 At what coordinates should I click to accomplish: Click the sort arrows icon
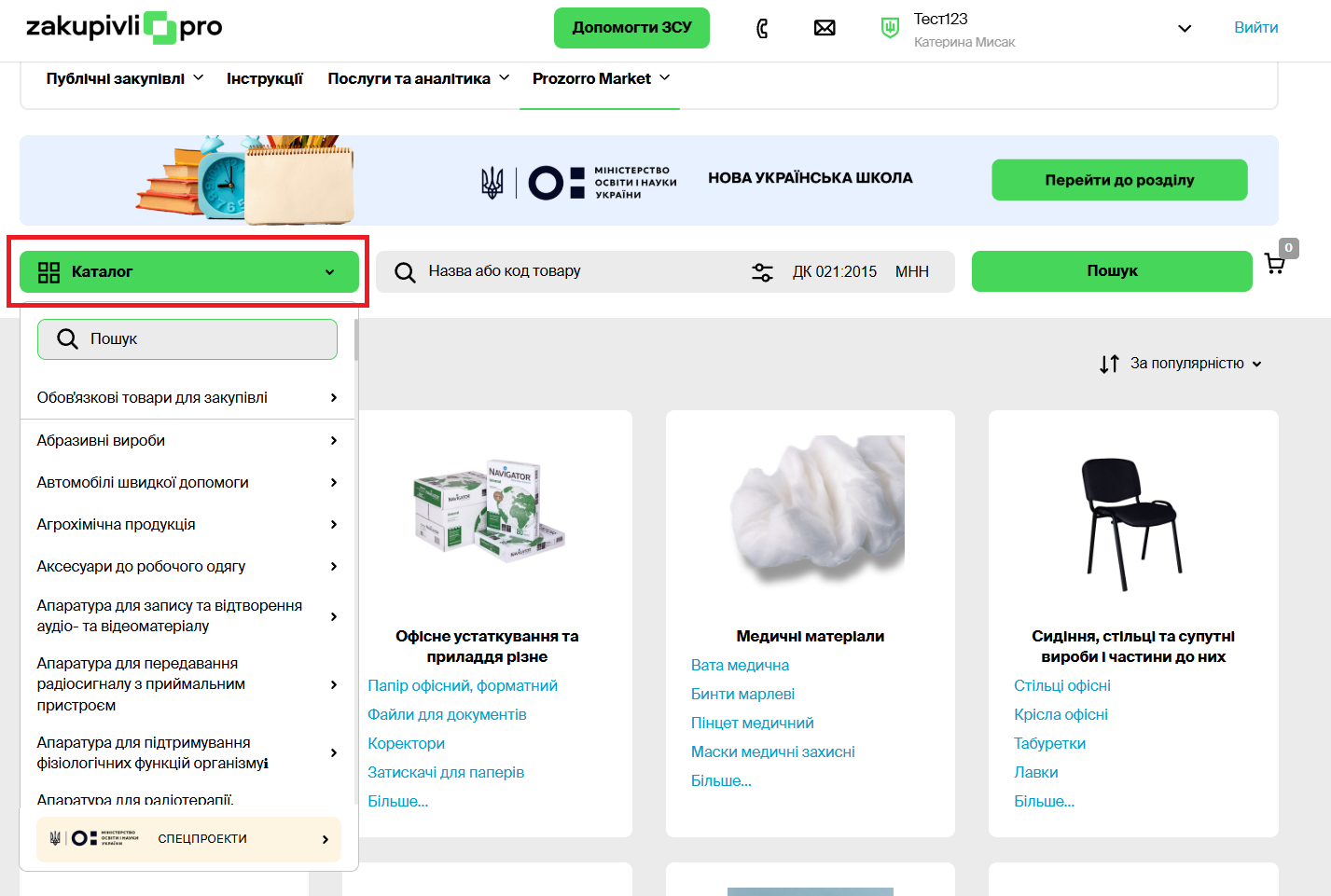point(1109,364)
